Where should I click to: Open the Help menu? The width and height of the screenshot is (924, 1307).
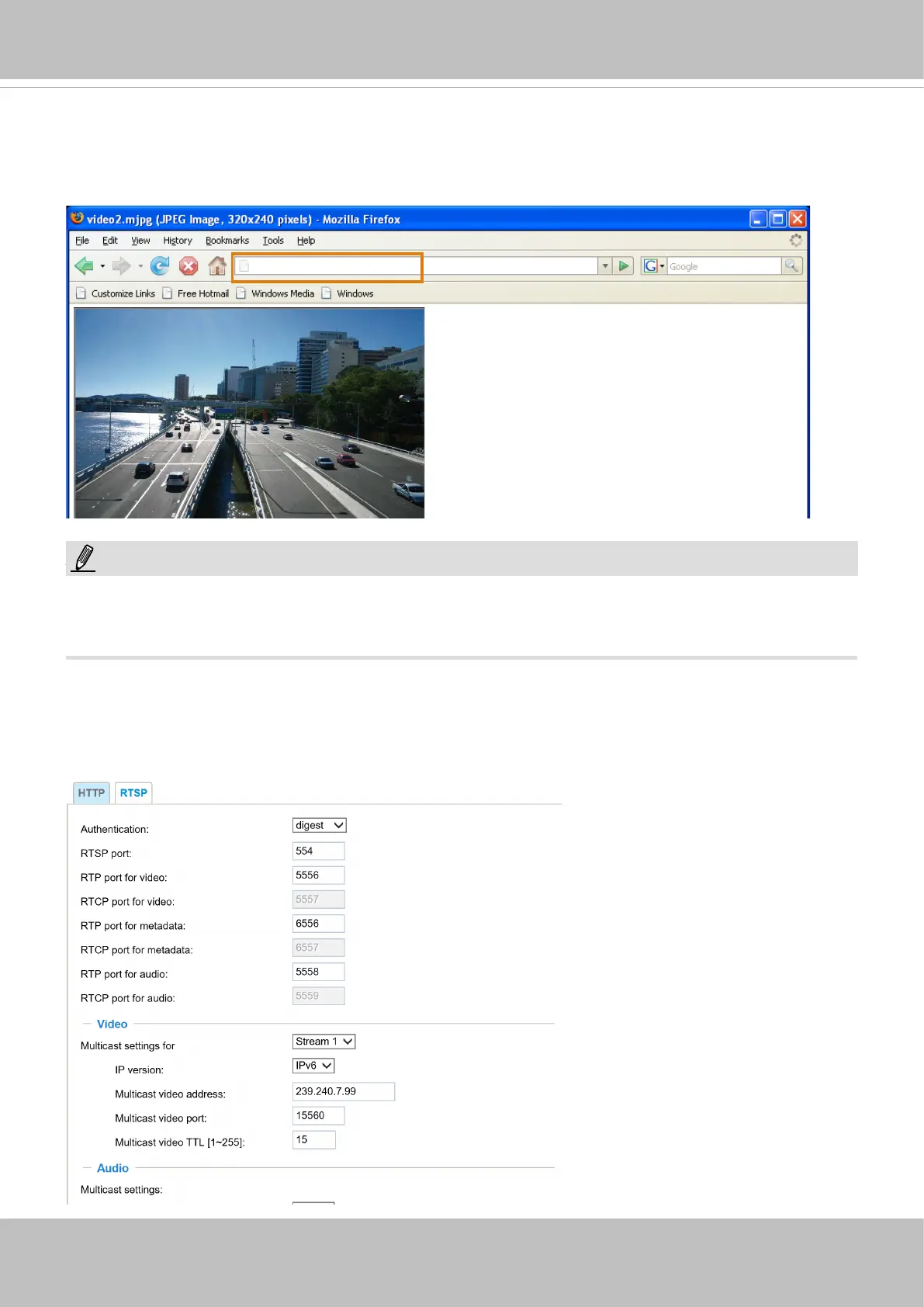pyautogui.click(x=306, y=241)
